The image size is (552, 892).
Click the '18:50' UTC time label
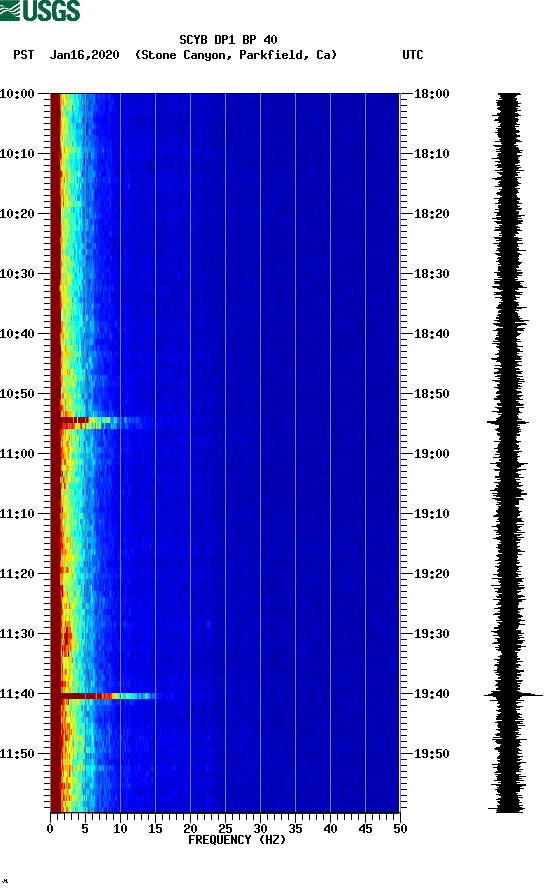[x=432, y=394]
